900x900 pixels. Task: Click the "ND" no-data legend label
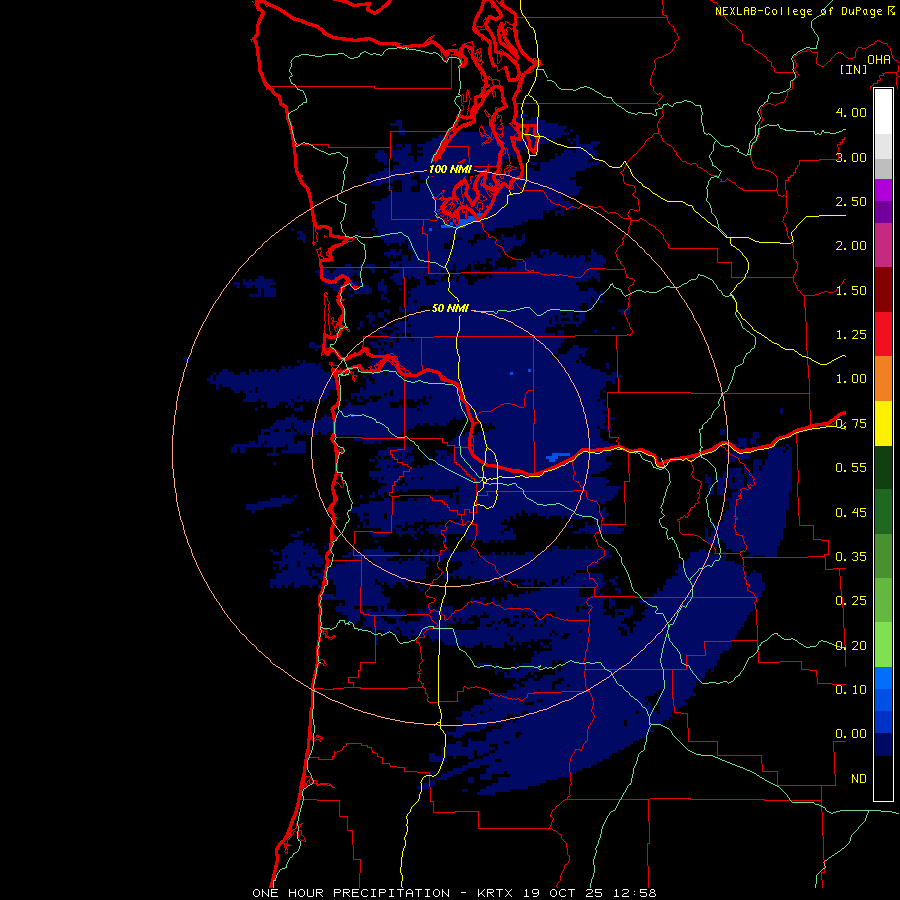859,779
